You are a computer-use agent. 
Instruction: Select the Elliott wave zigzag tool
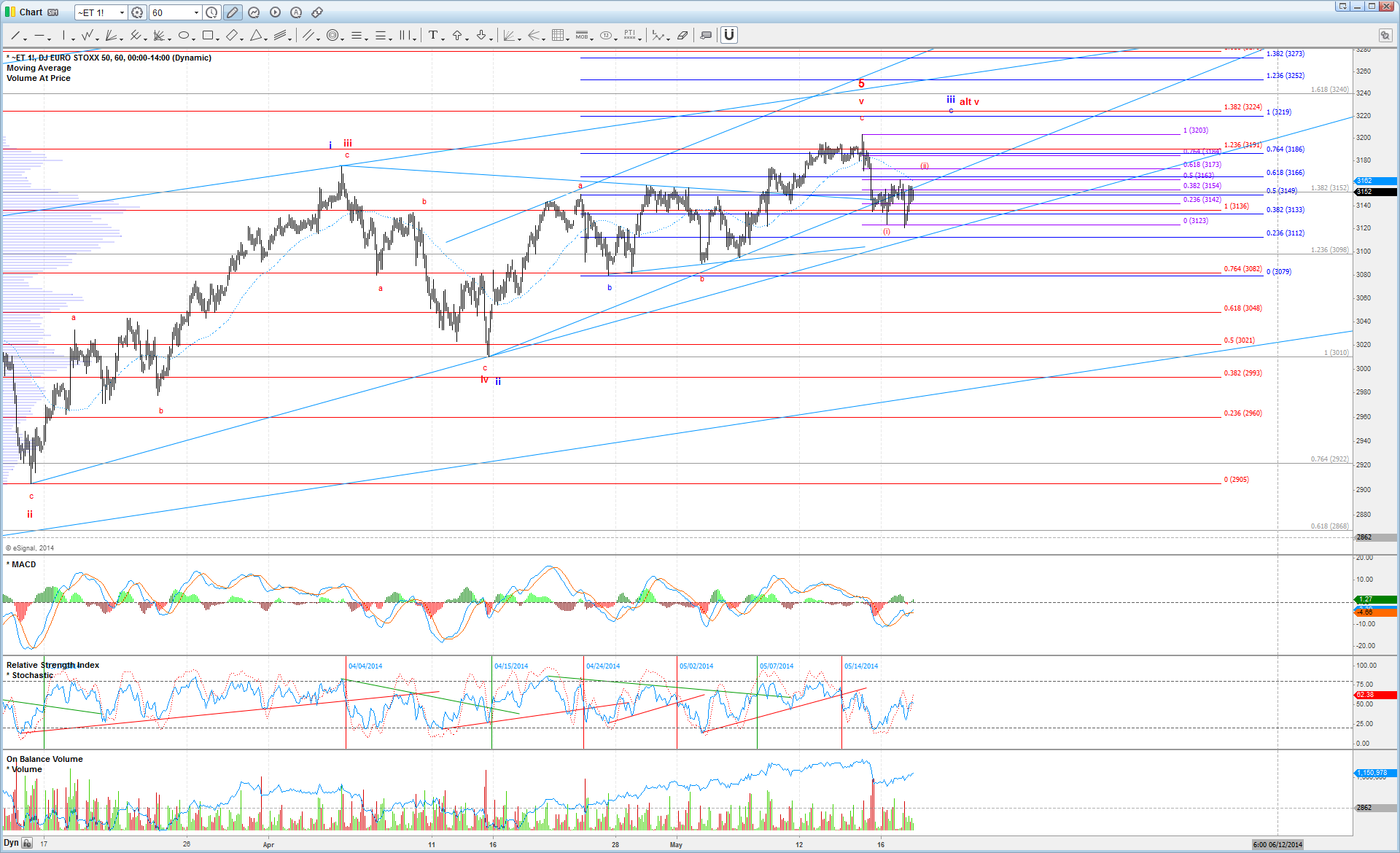pos(87,35)
